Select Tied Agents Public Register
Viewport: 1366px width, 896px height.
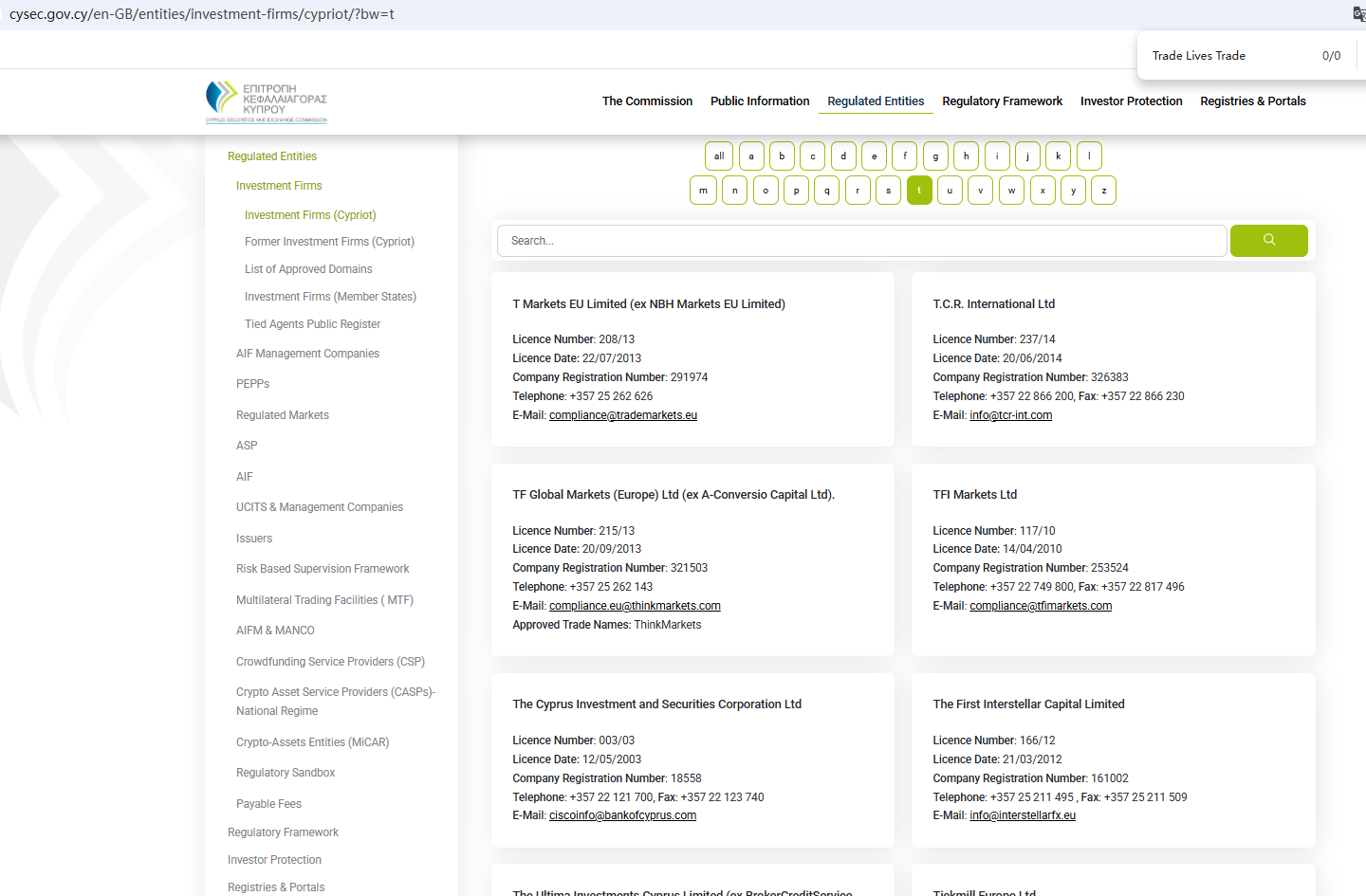312,324
